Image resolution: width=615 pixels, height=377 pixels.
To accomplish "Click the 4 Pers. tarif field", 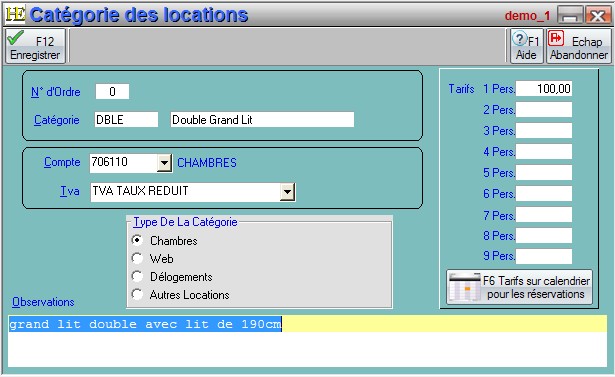I will pos(544,151).
